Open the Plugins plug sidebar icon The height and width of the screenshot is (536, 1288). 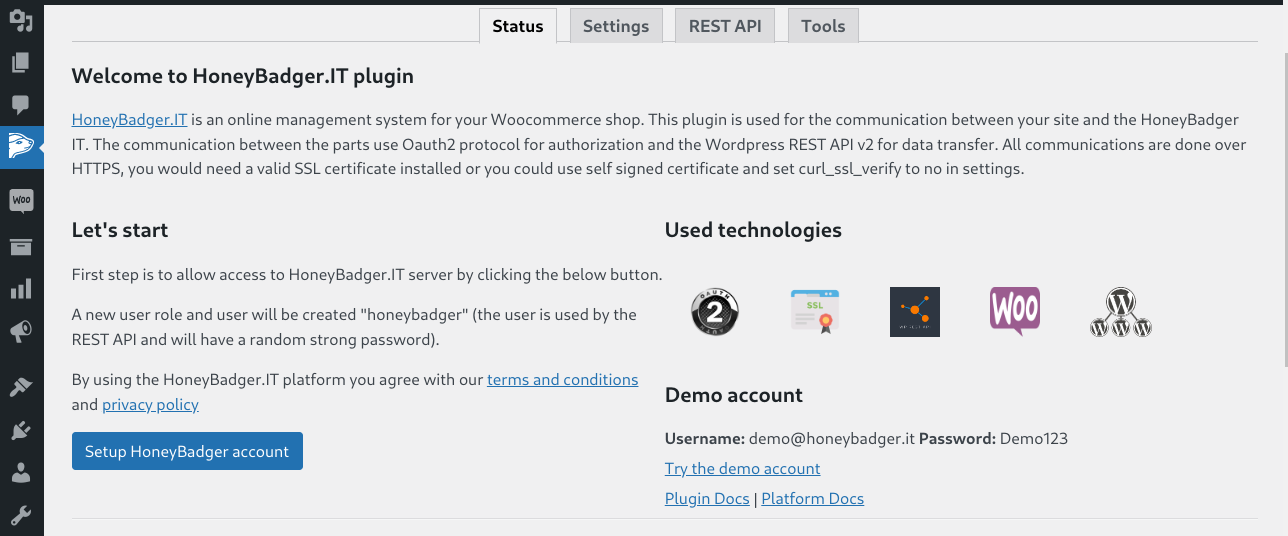click(21, 430)
